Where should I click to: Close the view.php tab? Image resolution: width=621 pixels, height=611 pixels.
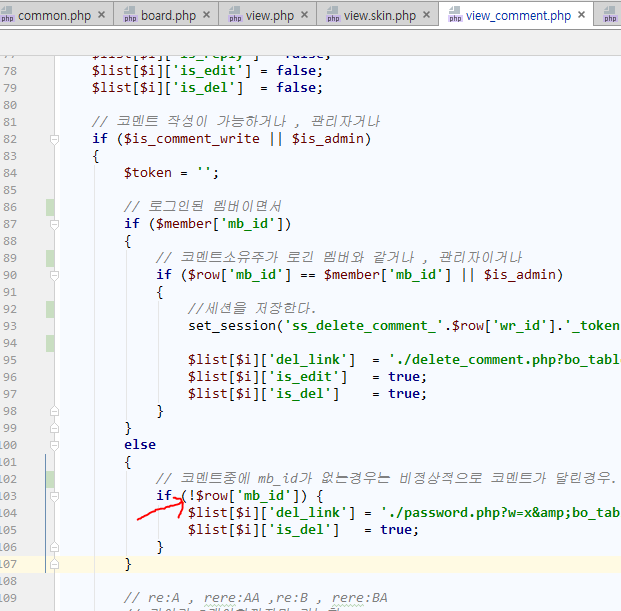[x=304, y=15]
